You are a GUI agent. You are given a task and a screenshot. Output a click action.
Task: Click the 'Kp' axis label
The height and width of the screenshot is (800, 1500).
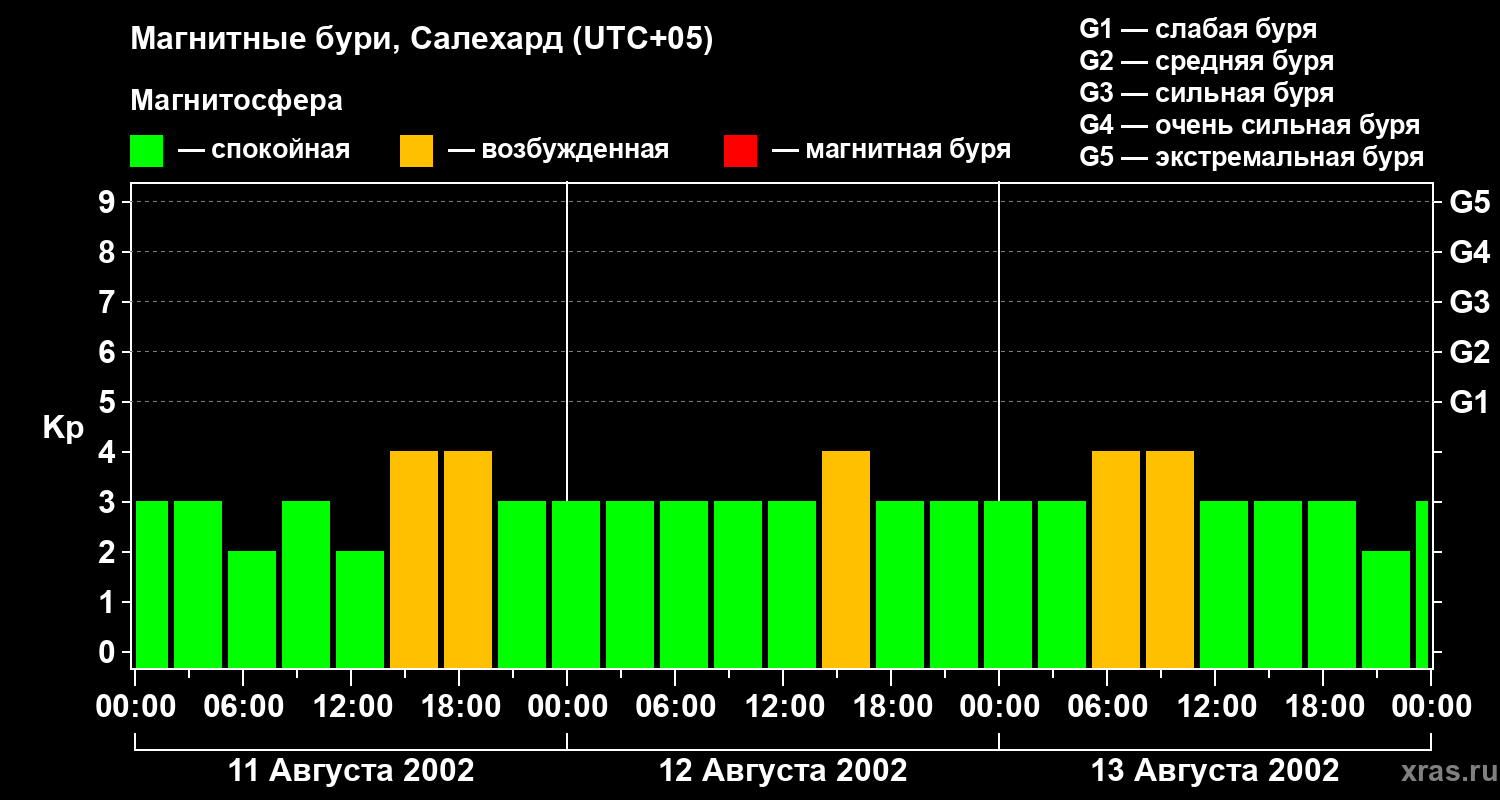[x=63, y=429]
